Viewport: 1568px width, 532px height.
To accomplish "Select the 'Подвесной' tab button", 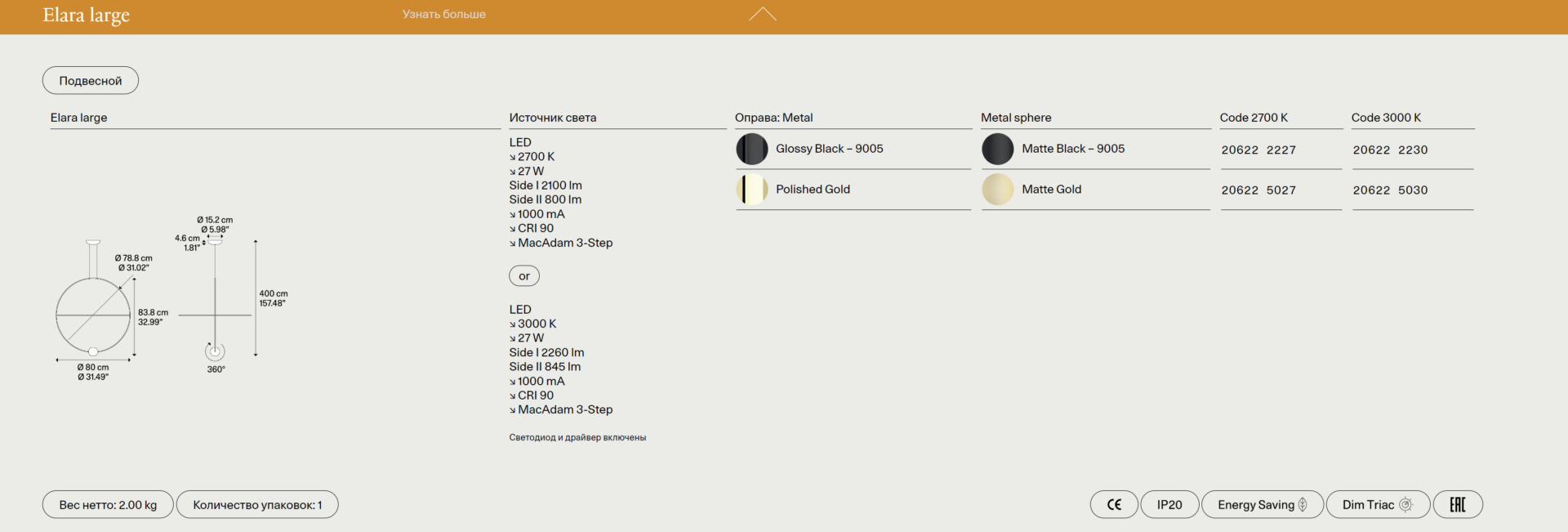I will pos(91,81).
